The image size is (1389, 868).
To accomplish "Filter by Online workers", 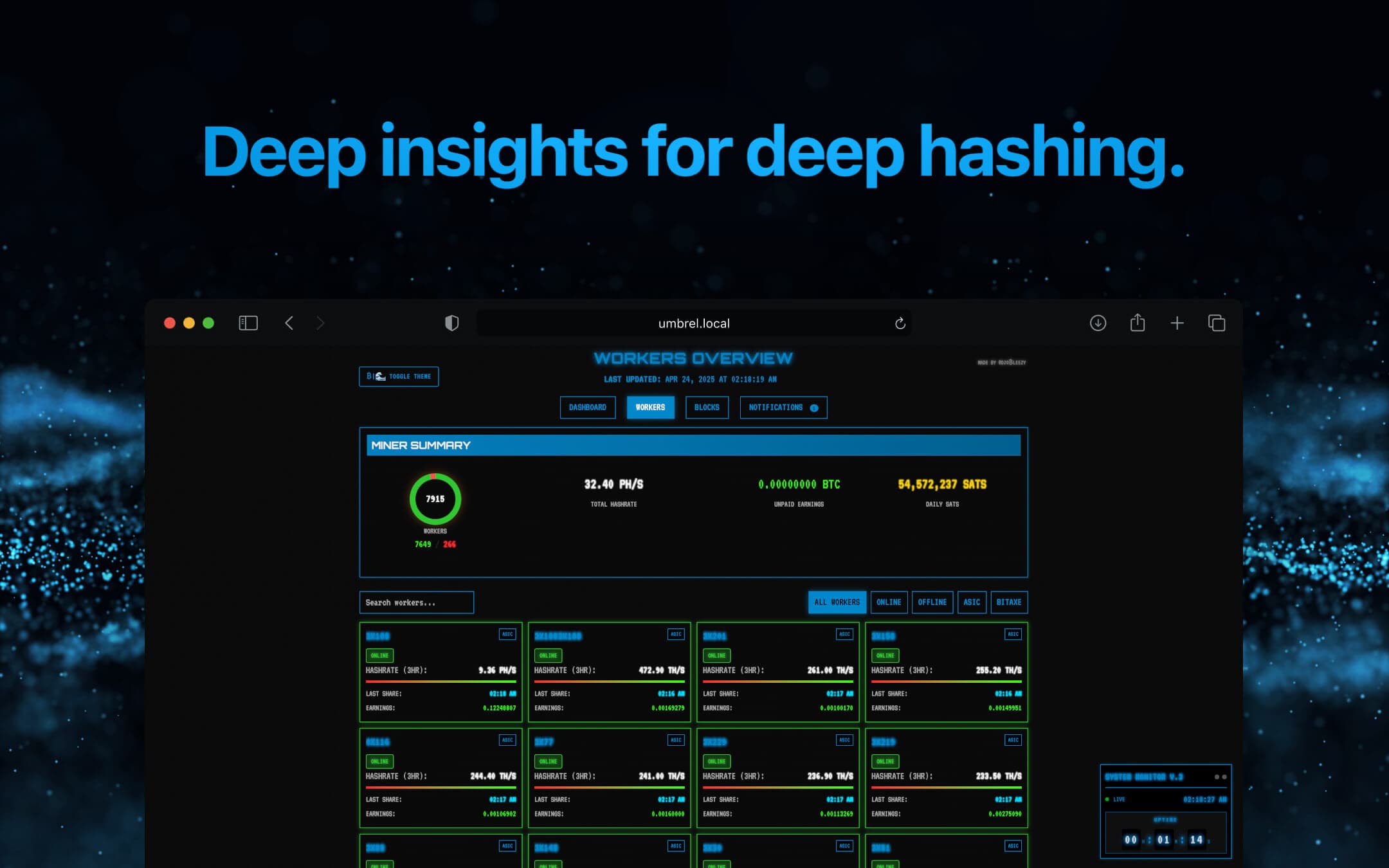I will coord(889,602).
